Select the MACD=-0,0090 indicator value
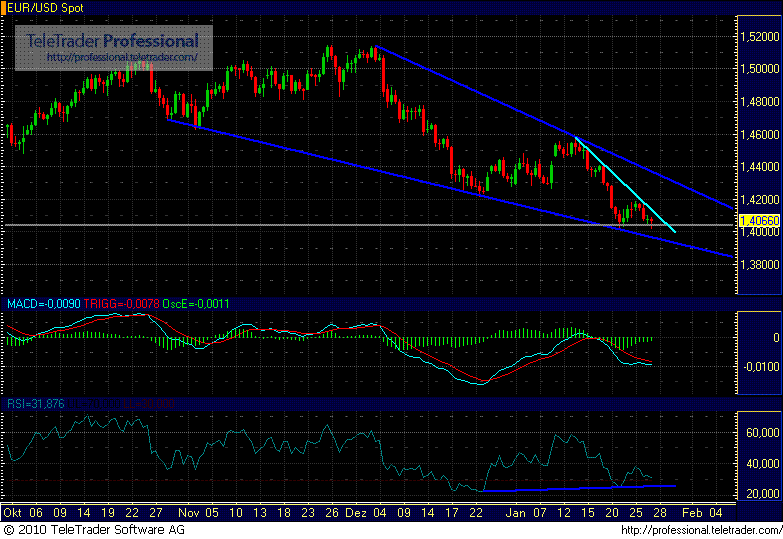 (43, 304)
